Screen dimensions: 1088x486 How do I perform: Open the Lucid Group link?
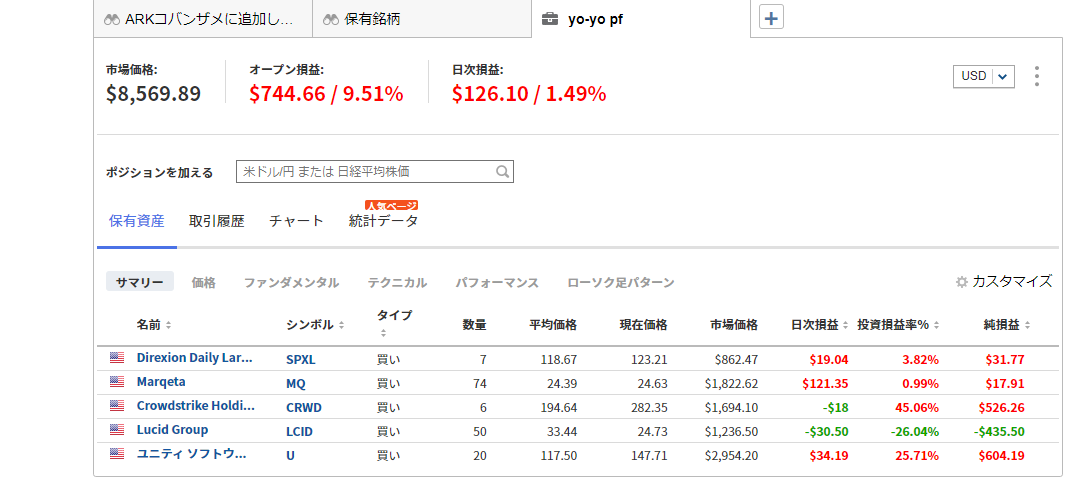(x=172, y=430)
